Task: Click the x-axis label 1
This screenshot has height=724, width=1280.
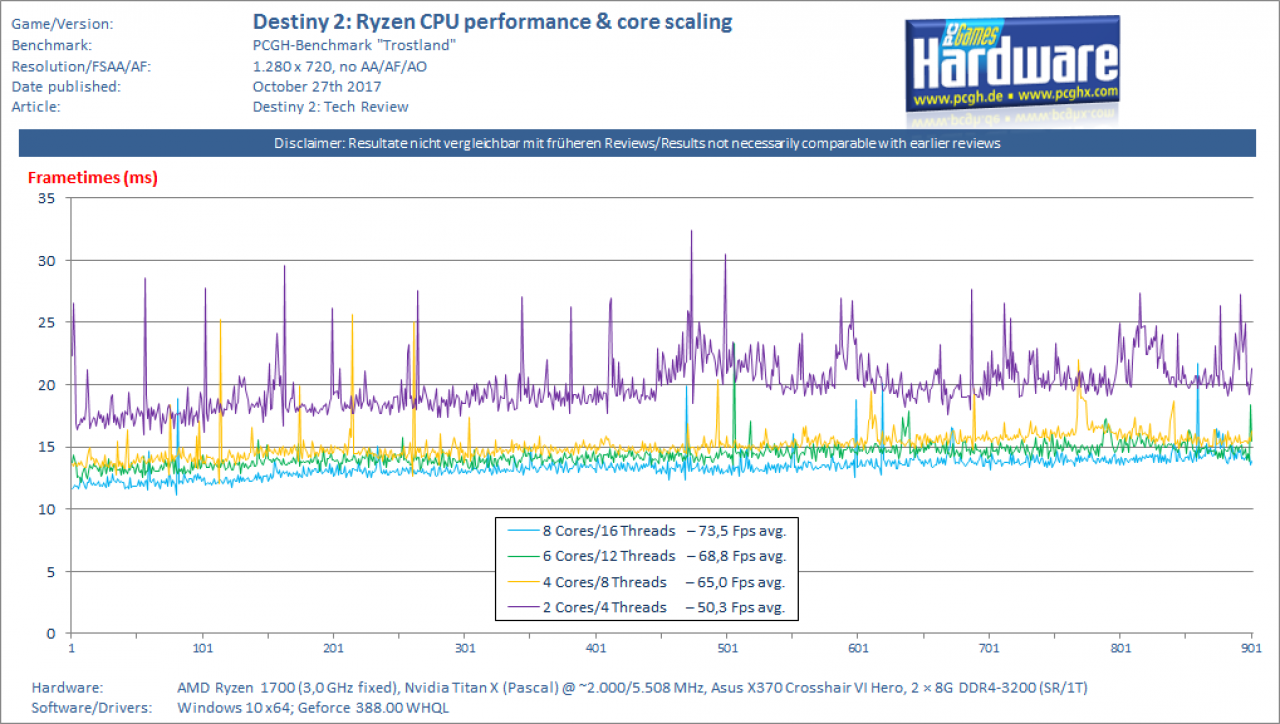Action: pyautogui.click(x=72, y=649)
